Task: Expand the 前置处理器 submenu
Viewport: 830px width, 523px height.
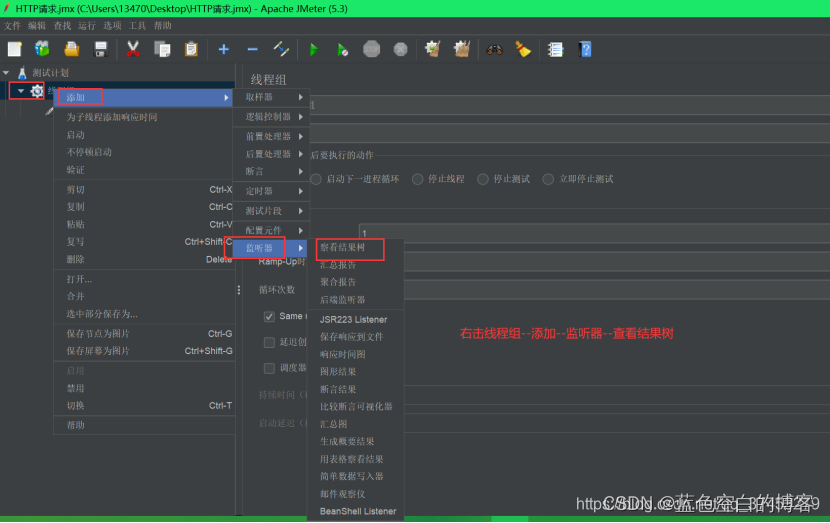Action: click(271, 137)
